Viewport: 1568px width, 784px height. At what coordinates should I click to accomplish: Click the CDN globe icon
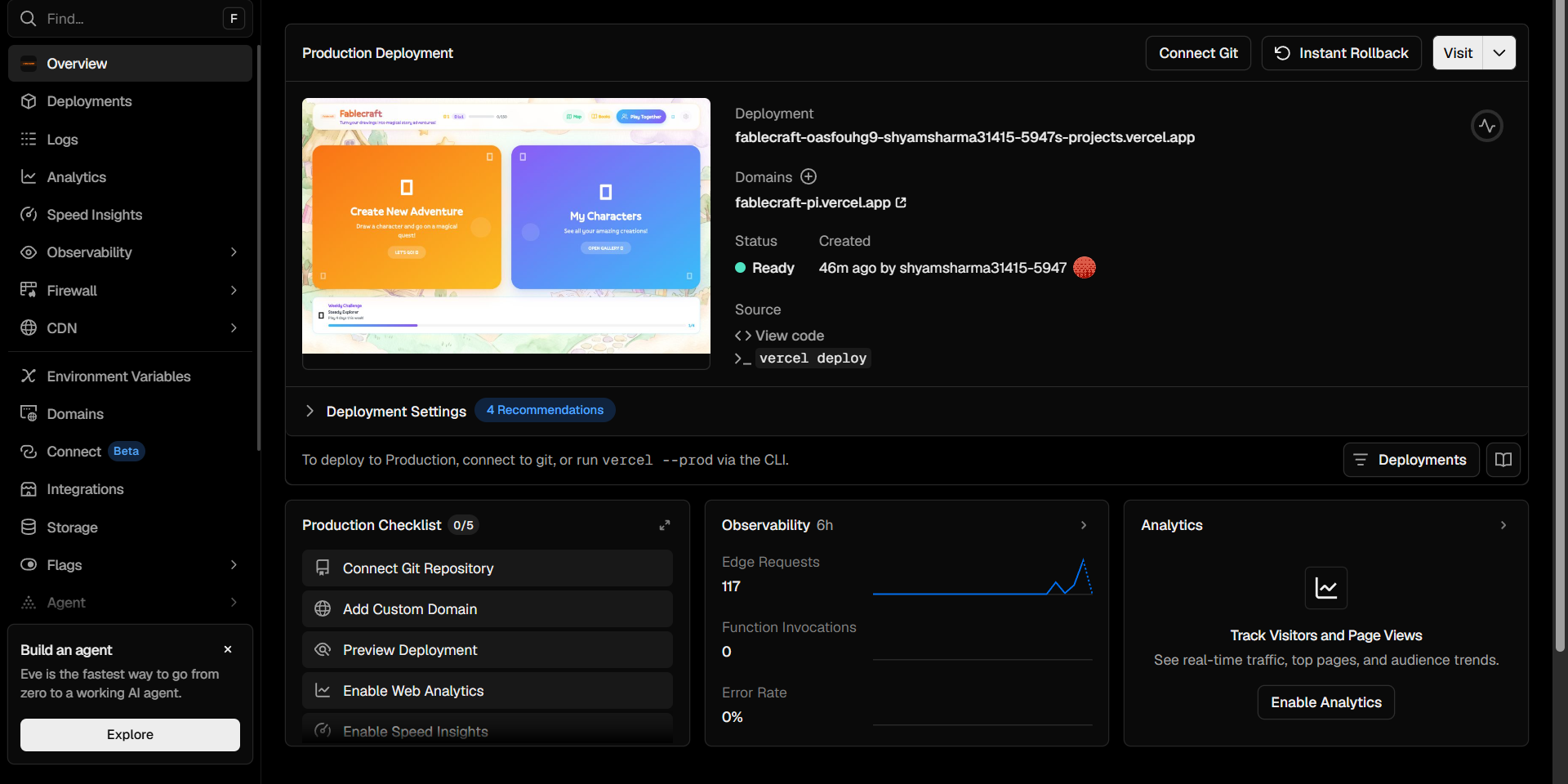pyautogui.click(x=29, y=327)
